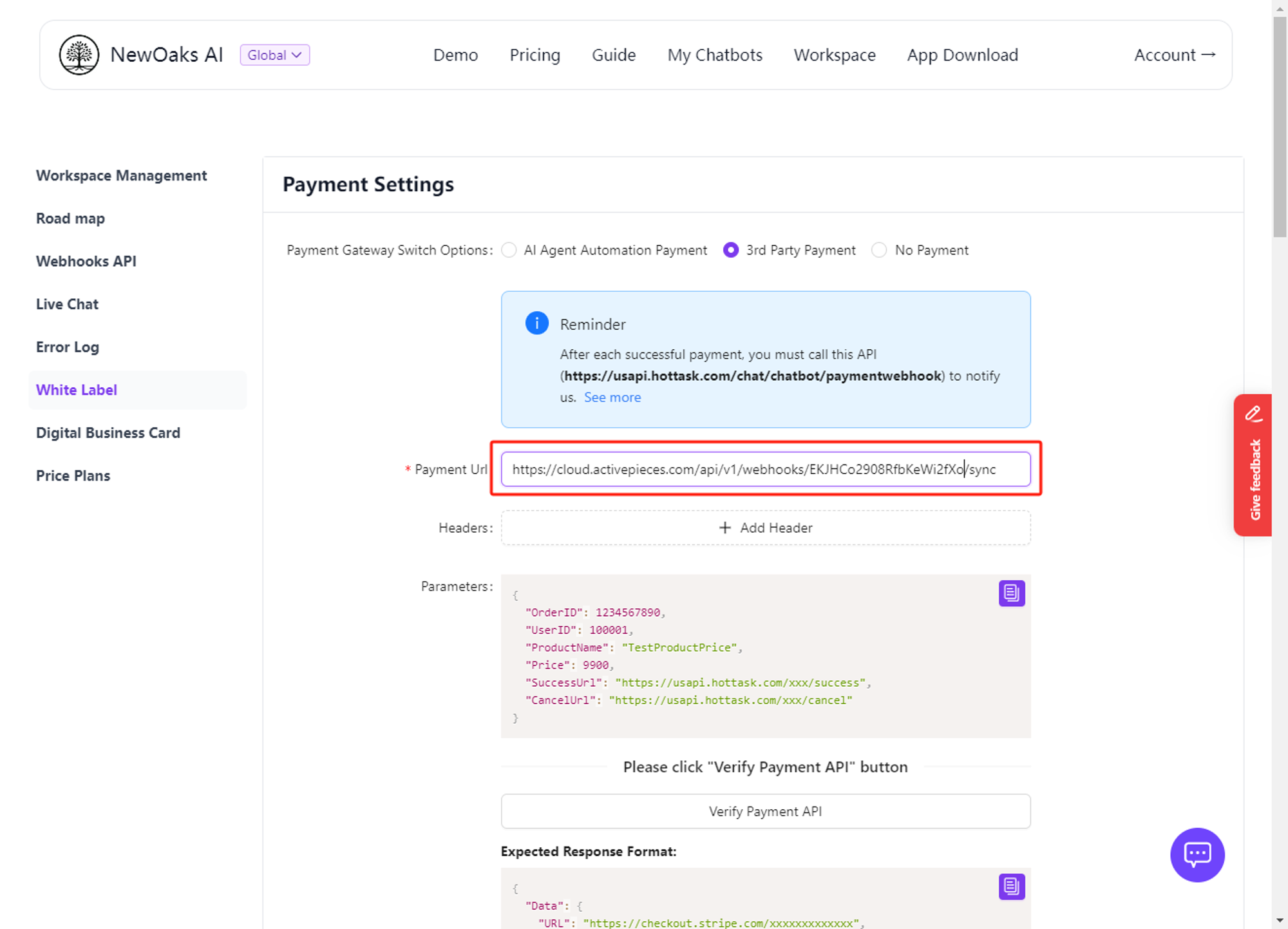Choose the No Payment radio option
The height and width of the screenshot is (929, 1288).
(x=879, y=250)
